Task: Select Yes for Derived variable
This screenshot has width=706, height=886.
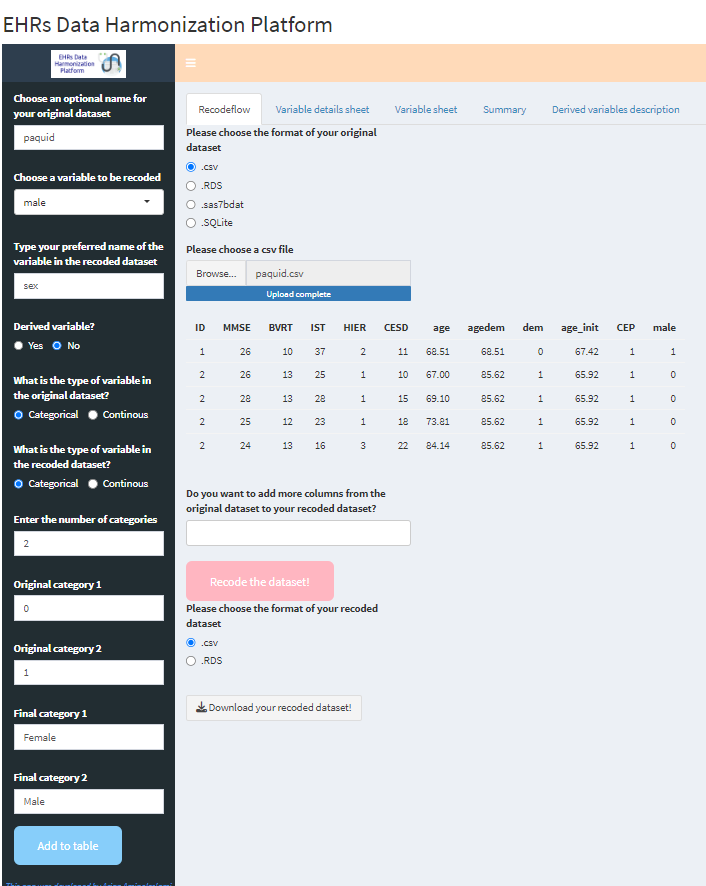Action: [19, 346]
